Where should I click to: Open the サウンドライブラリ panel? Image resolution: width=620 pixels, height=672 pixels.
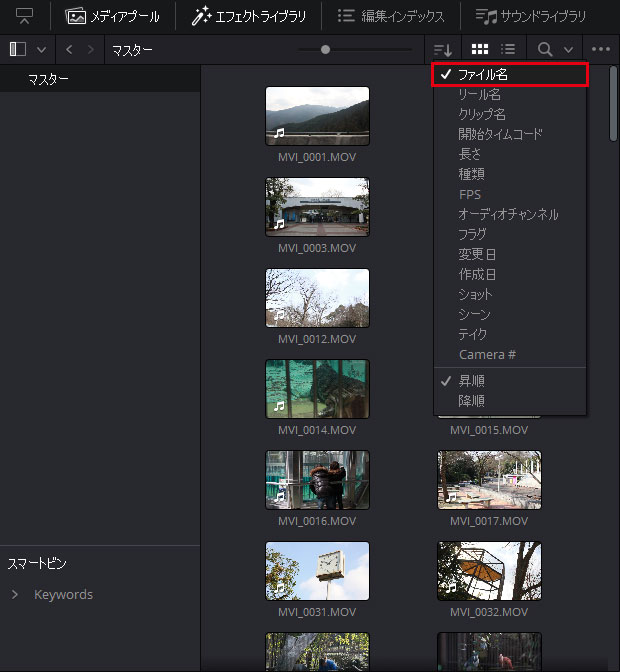[x=529, y=16]
